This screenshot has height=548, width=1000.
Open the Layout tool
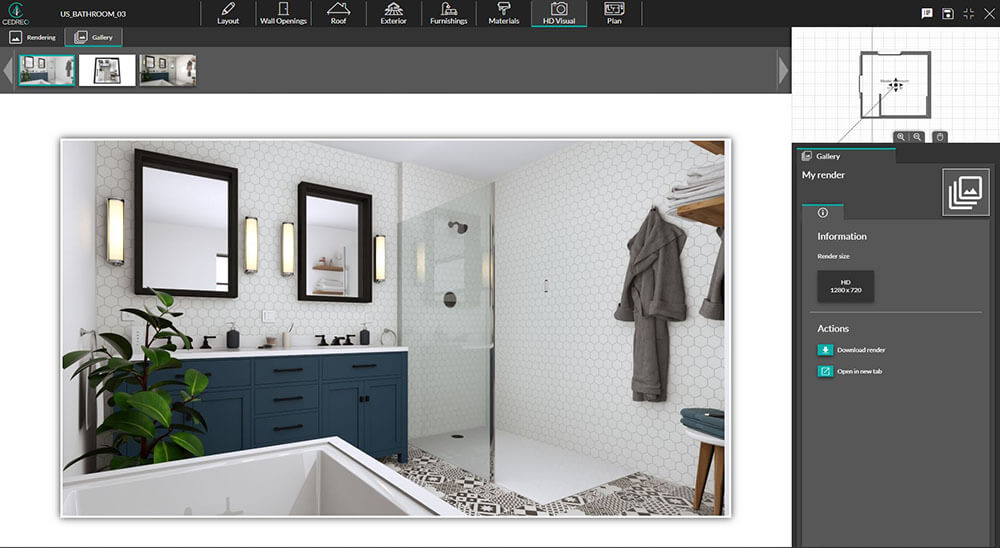tap(228, 13)
